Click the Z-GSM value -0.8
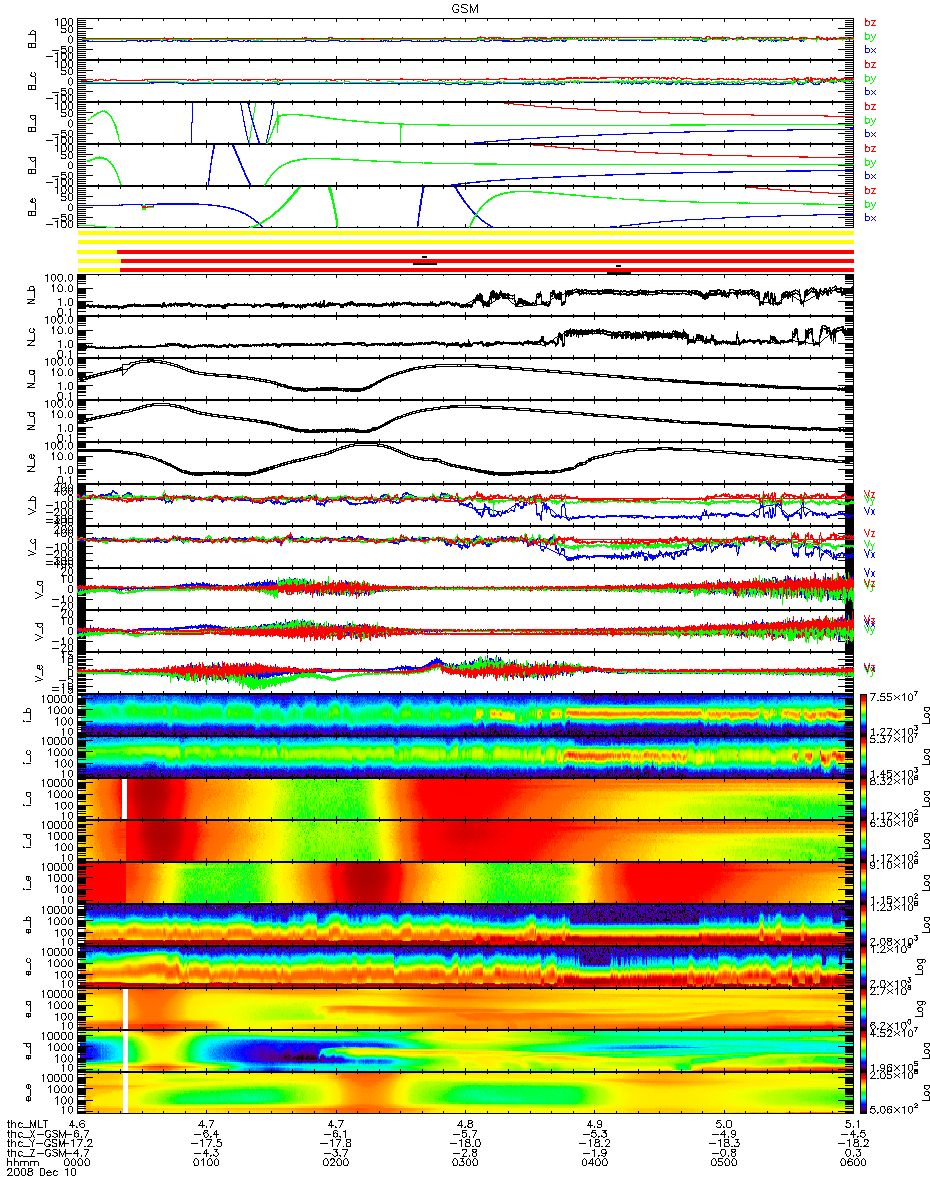The width and height of the screenshot is (930, 1200). click(x=723, y=1153)
